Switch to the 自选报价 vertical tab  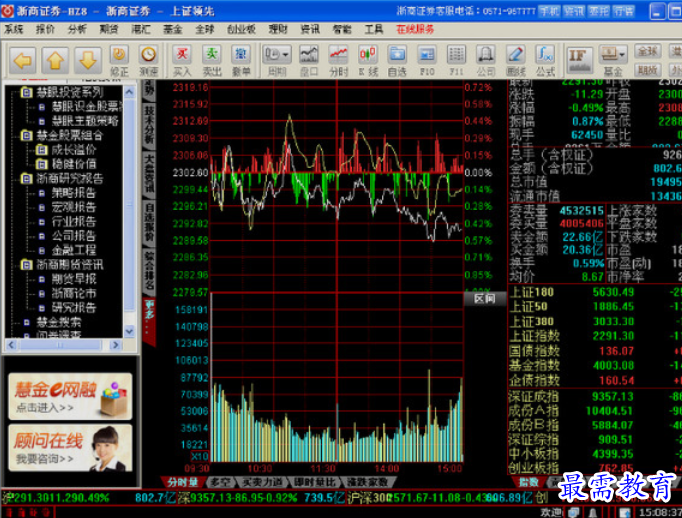(x=148, y=222)
